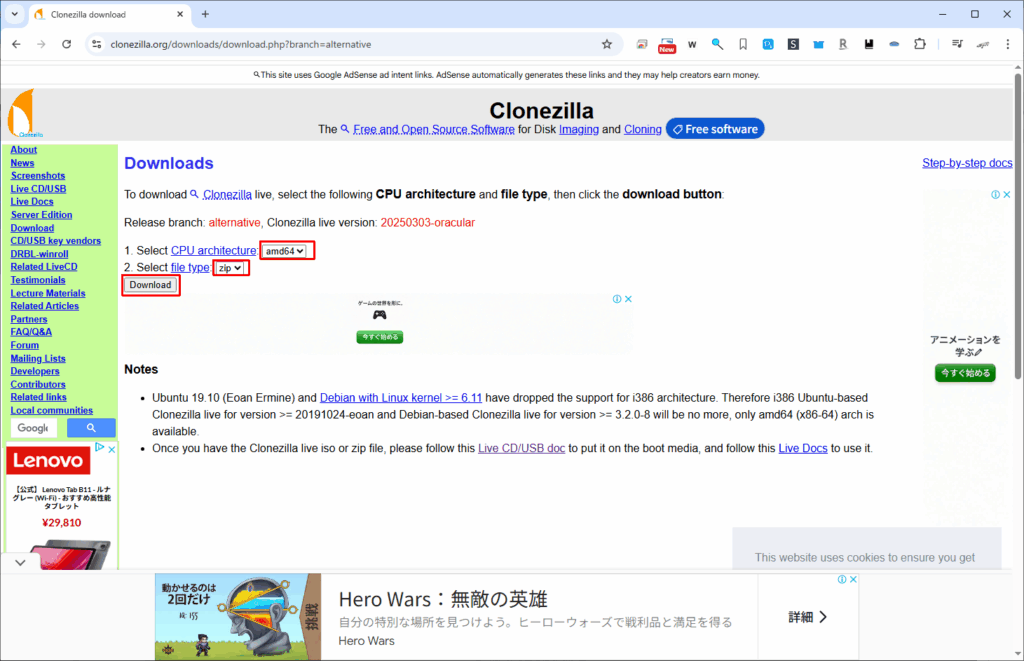The image size is (1024, 661).
Task: Close the Clonezilla download tab
Action: 180,14
